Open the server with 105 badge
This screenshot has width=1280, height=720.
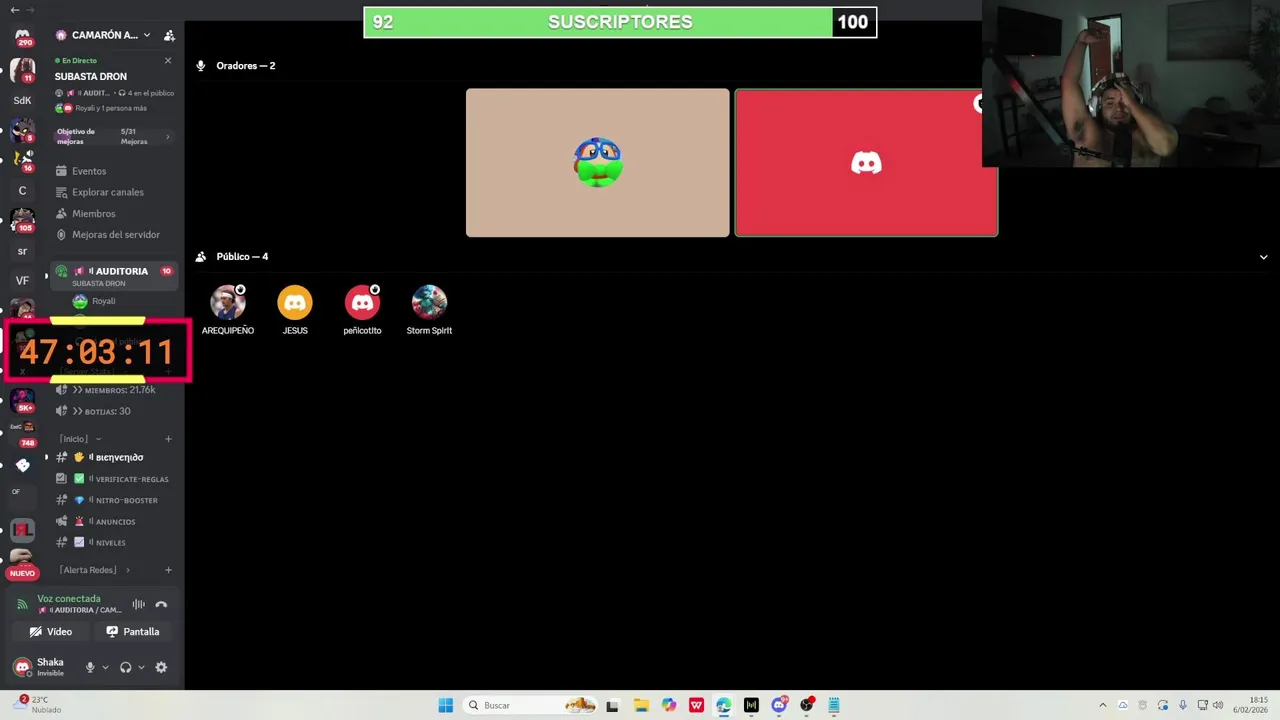22,219
